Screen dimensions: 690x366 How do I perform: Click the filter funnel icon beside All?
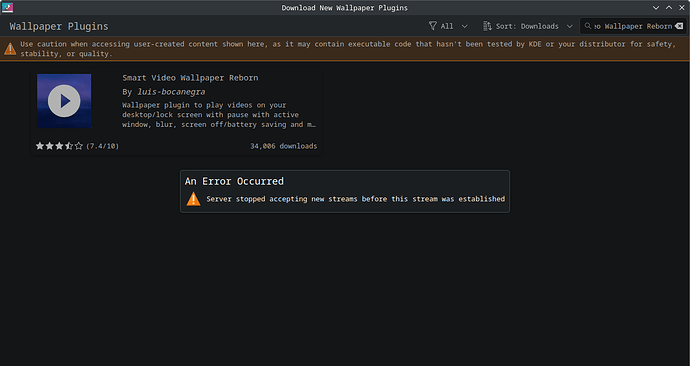[x=433, y=26]
